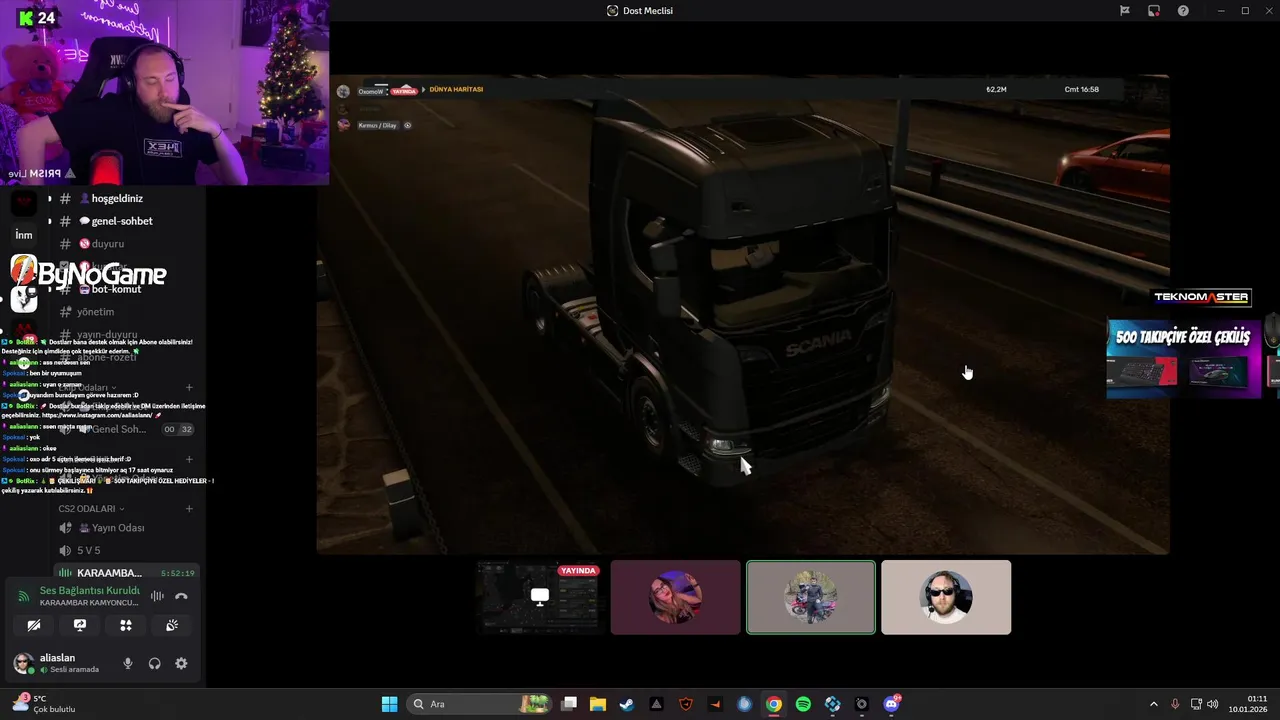The height and width of the screenshot is (720, 1280).
Task: Open the weather widget 5°C
Action: 42,704
